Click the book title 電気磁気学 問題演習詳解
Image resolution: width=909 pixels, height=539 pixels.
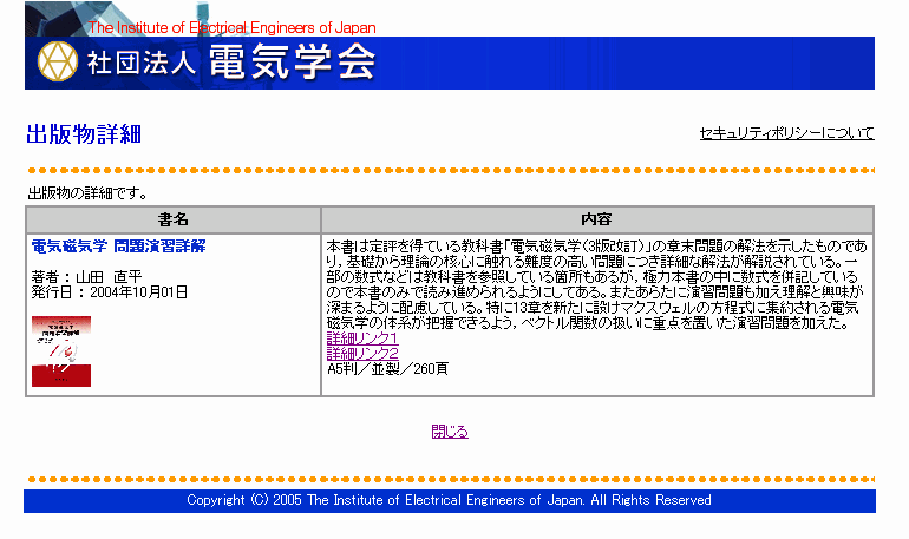point(118,246)
